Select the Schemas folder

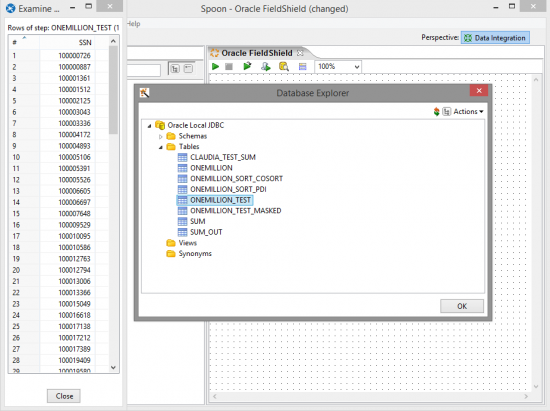tap(193, 136)
